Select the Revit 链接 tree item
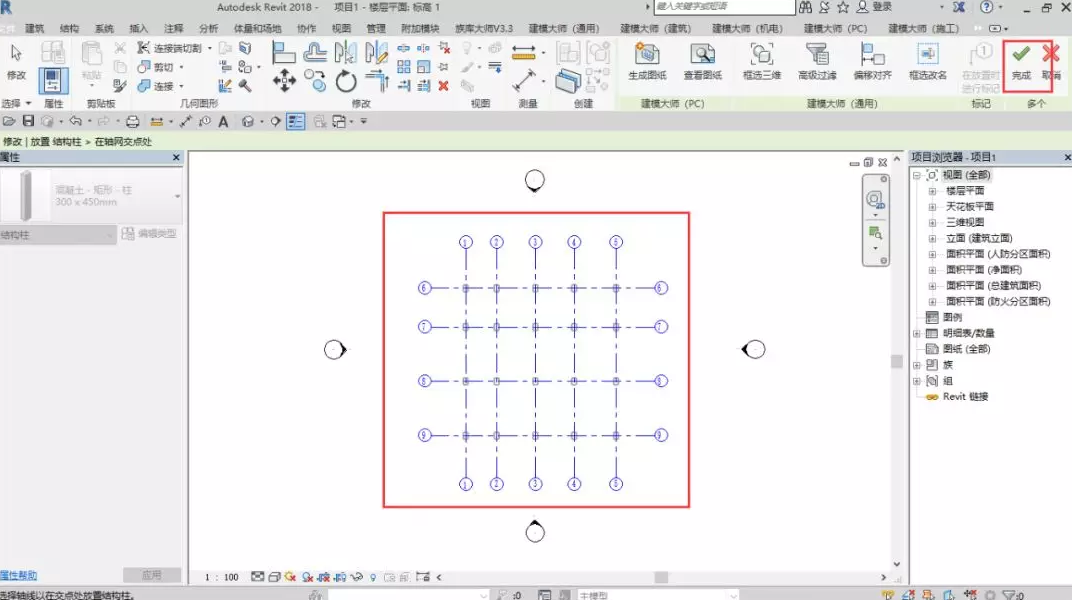 click(x=965, y=396)
